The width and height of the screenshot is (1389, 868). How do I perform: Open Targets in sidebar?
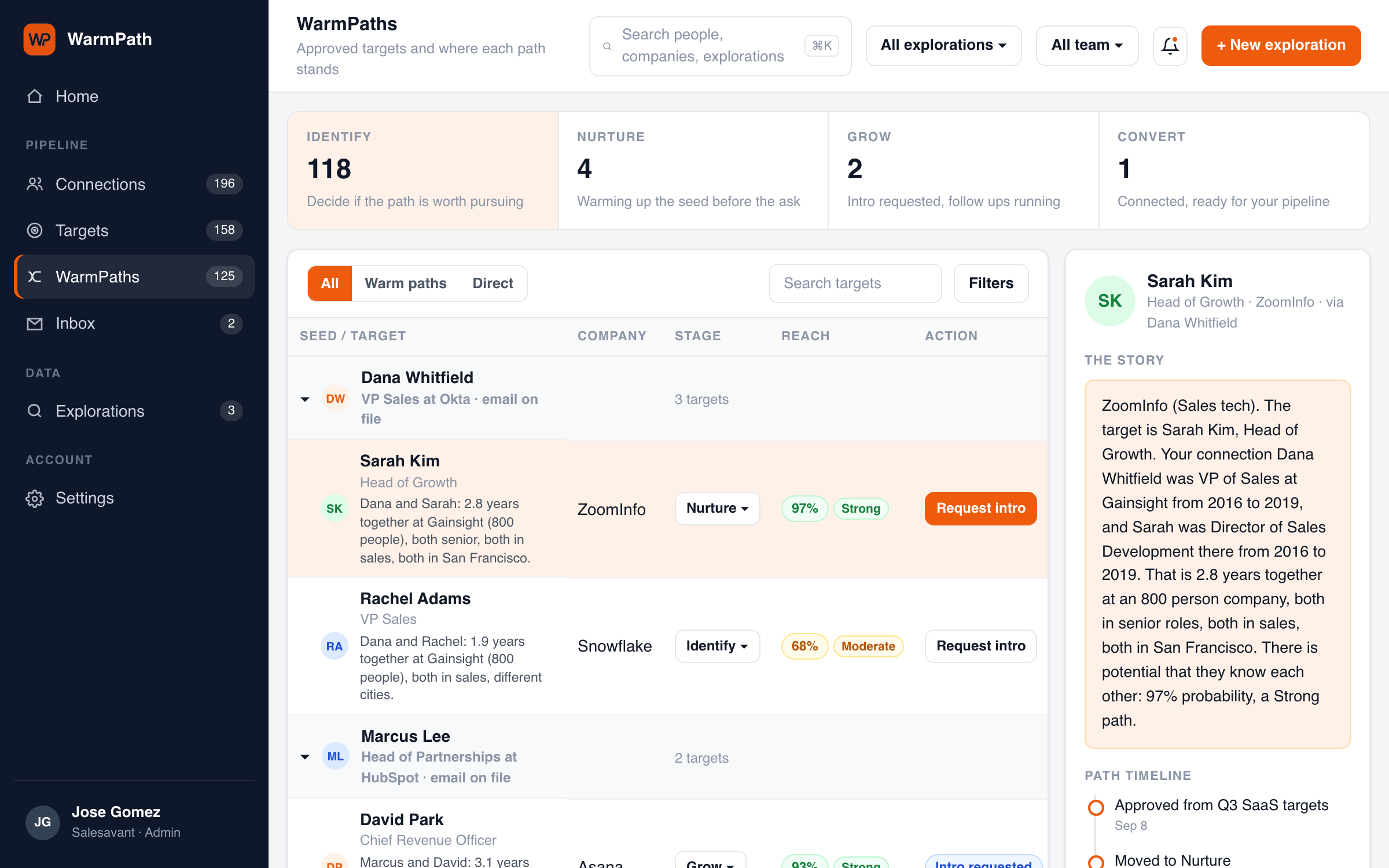click(x=134, y=230)
